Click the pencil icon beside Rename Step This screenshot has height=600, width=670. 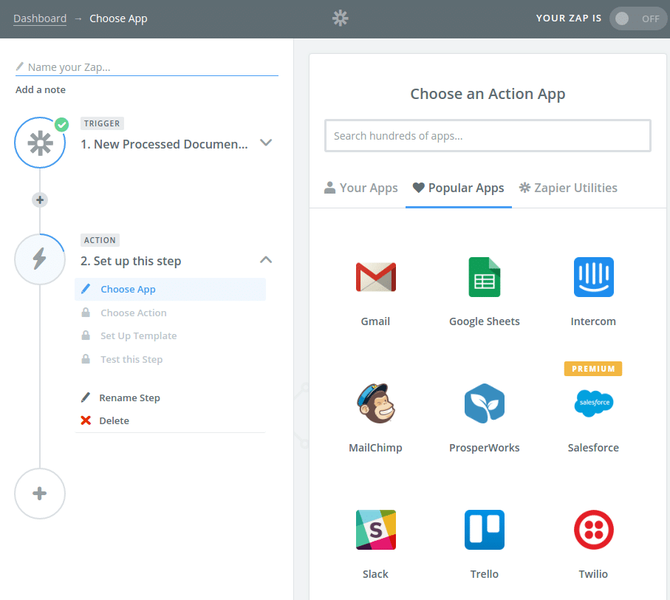[85, 397]
